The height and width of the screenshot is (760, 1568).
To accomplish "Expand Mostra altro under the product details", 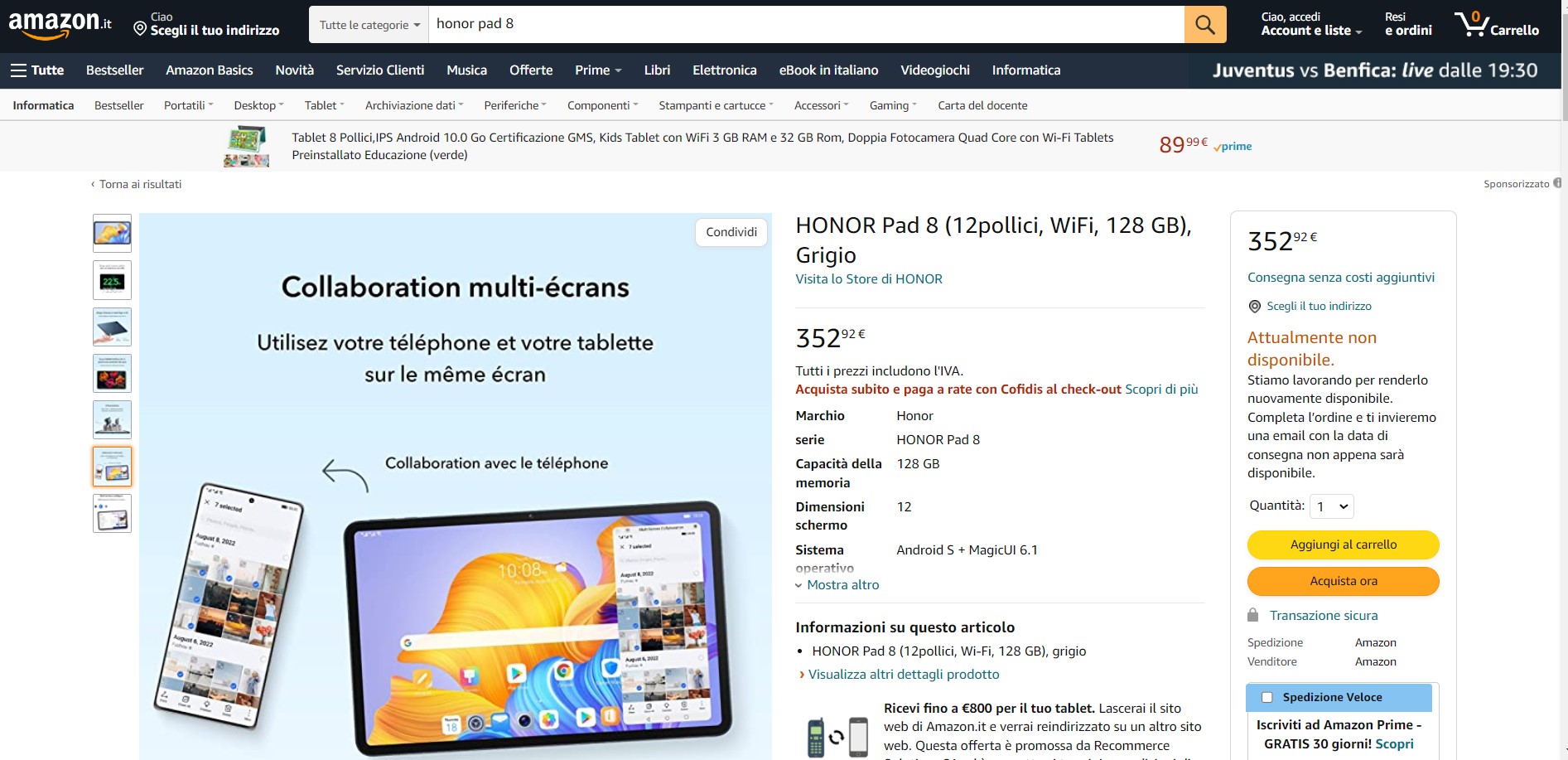I will coord(840,585).
